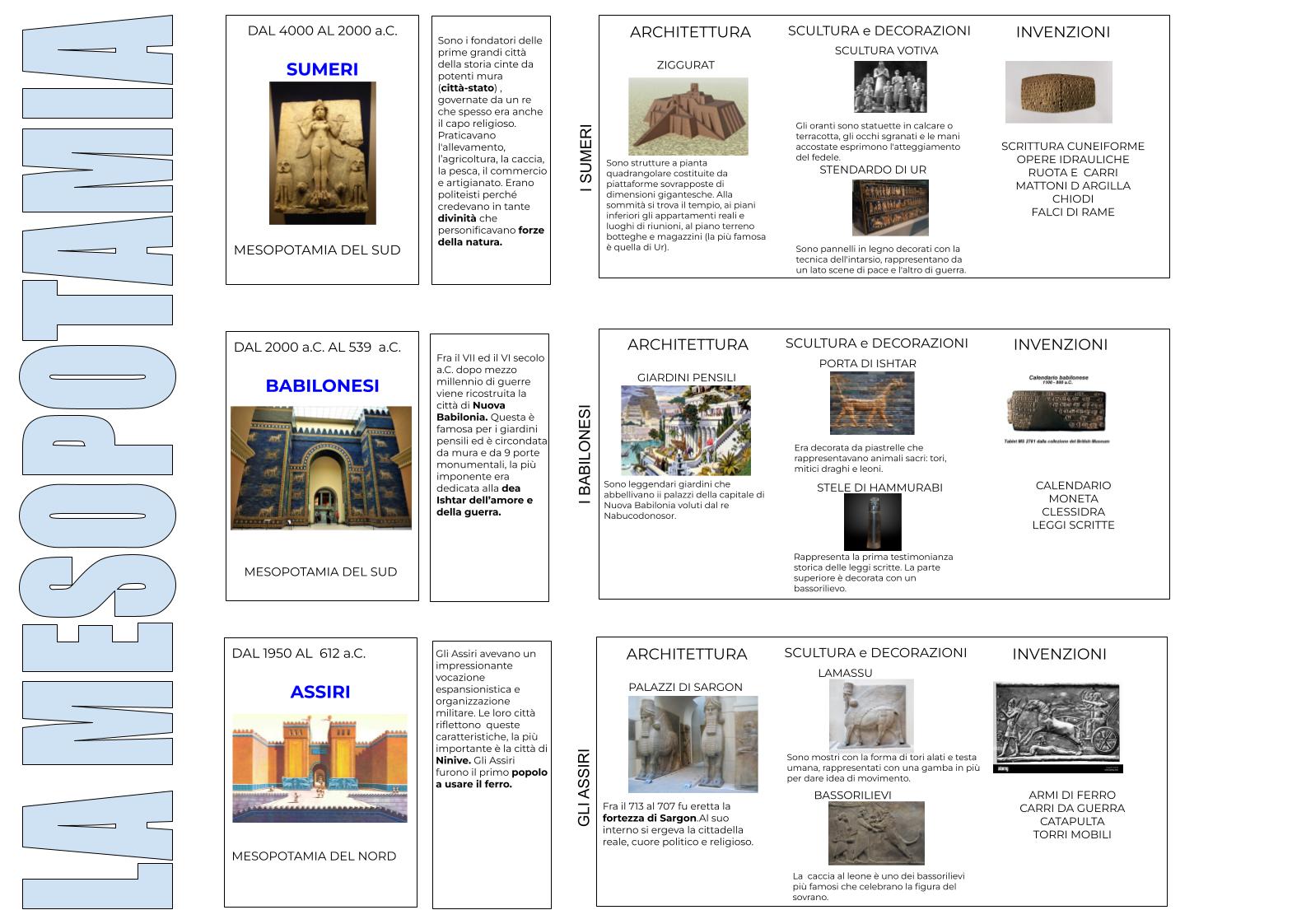Select the Ziggurat image
This screenshot has width=1306, height=924.
(688, 116)
